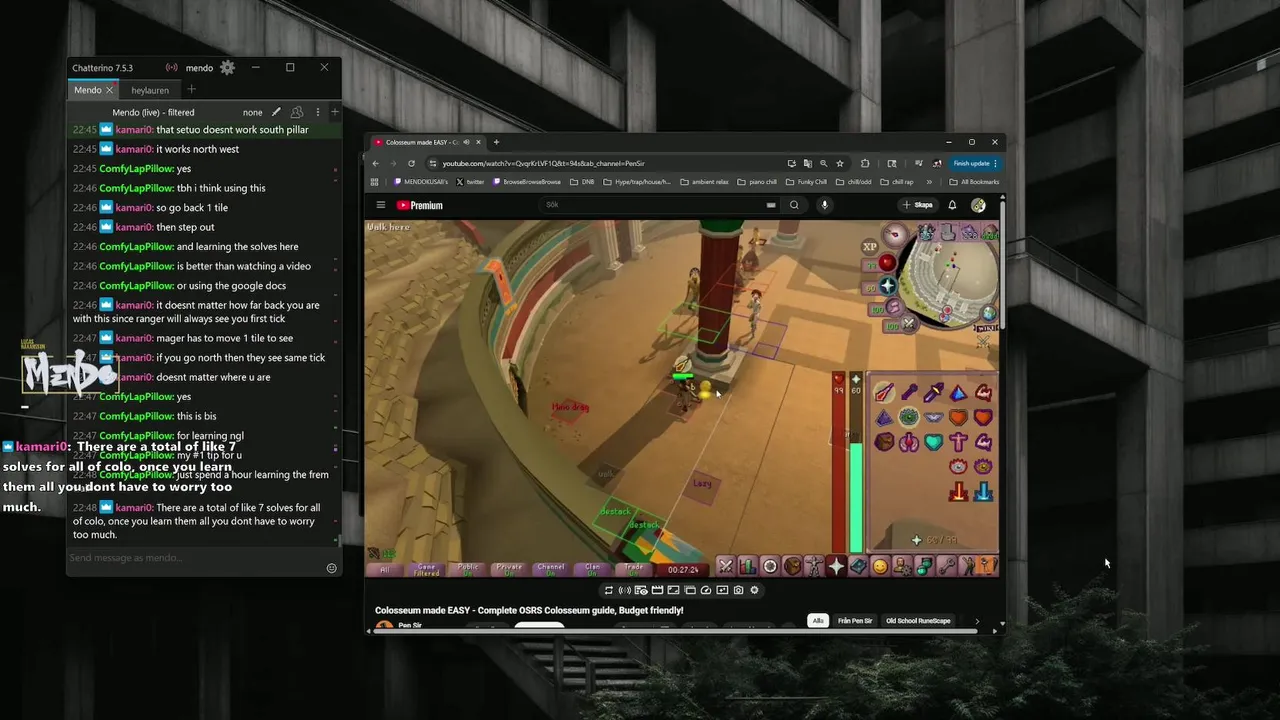The width and height of the screenshot is (1280, 720).
Task: Toggle the Channel chat tab
Action: point(551,569)
